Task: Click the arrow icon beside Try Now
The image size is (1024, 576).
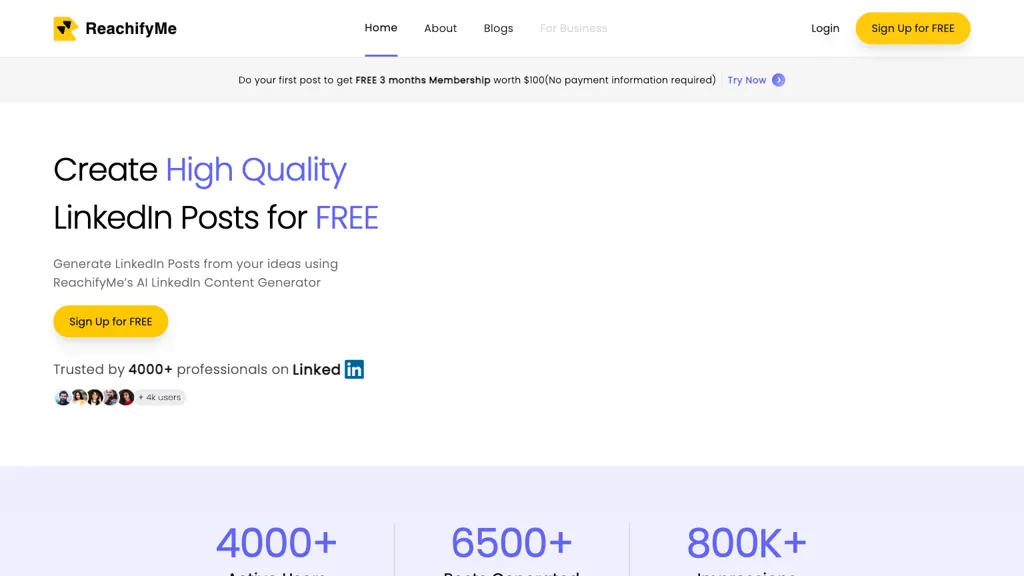Action: click(778, 80)
